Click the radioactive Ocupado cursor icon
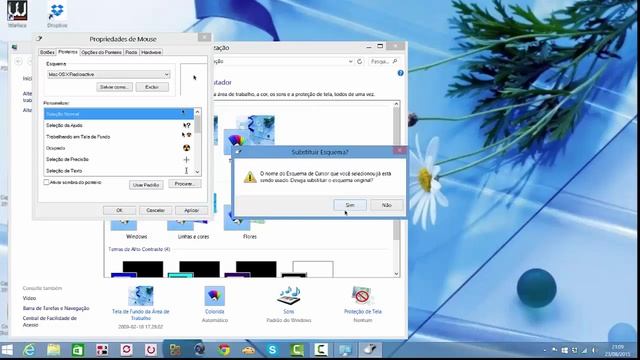The height and width of the screenshot is (360, 640). (x=187, y=148)
